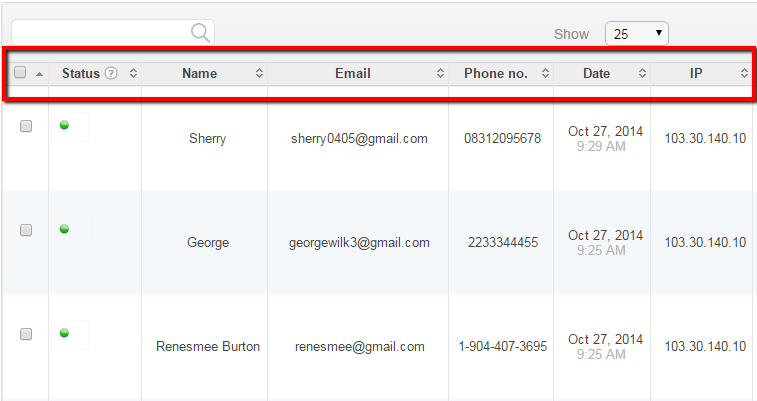
Task: Sort the table by IP column header
Action: 696,74
